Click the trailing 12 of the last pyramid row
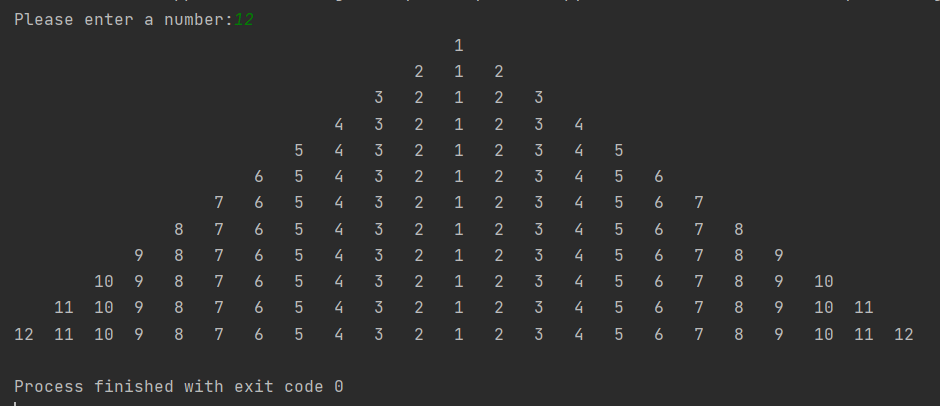This screenshot has height=406, width=940. [x=903, y=335]
